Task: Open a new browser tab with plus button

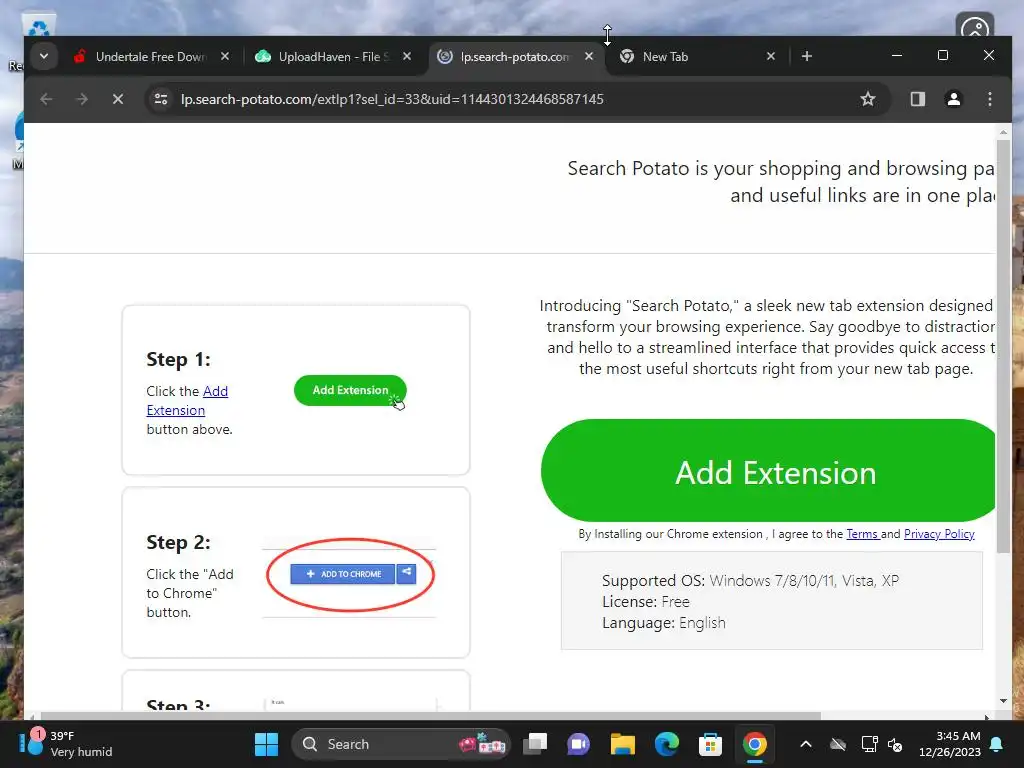Action: point(807,57)
